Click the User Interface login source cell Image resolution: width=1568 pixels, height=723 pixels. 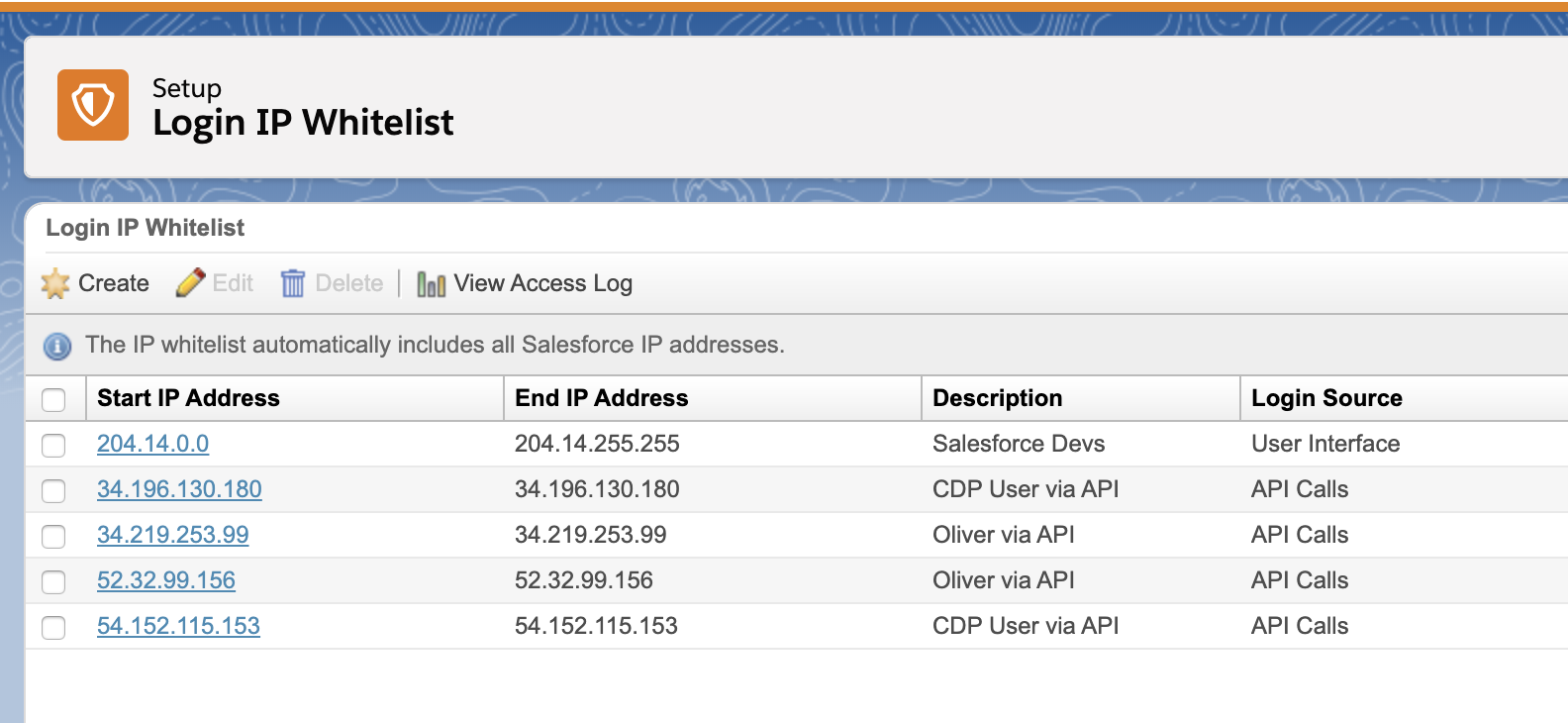1325,444
